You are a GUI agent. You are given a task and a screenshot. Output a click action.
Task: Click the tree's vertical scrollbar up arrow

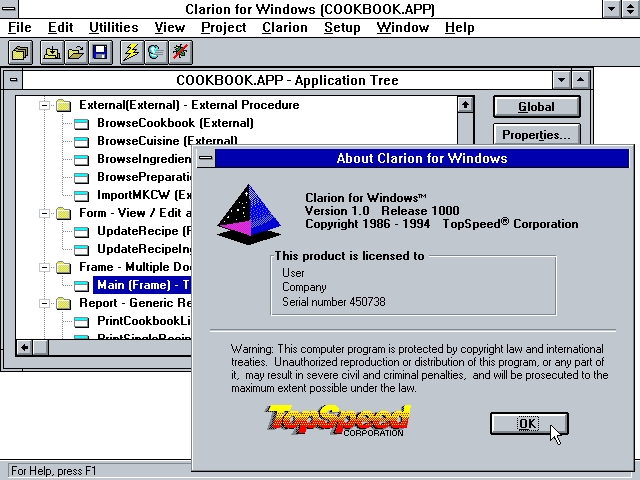(x=465, y=104)
